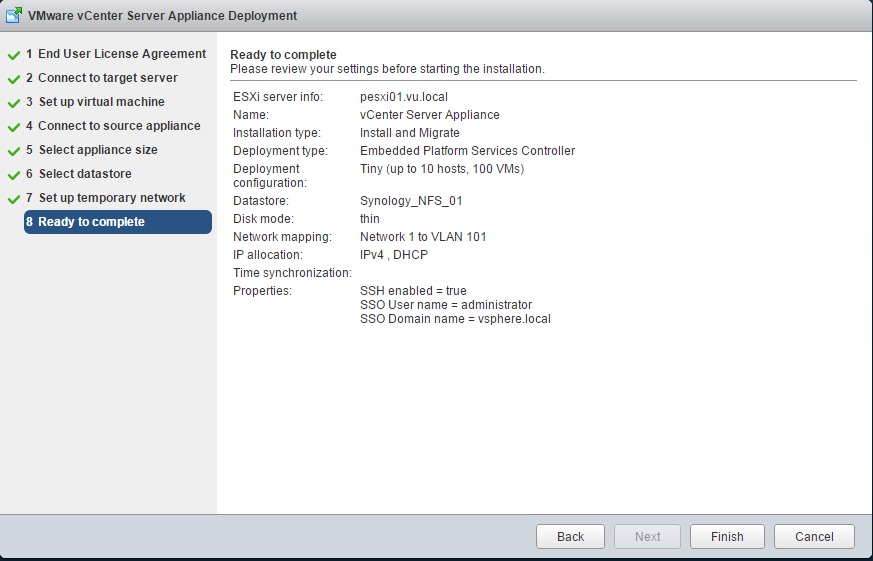Click Finish to start the installation
Screen dimensions: 873x561
pyautogui.click(x=727, y=536)
